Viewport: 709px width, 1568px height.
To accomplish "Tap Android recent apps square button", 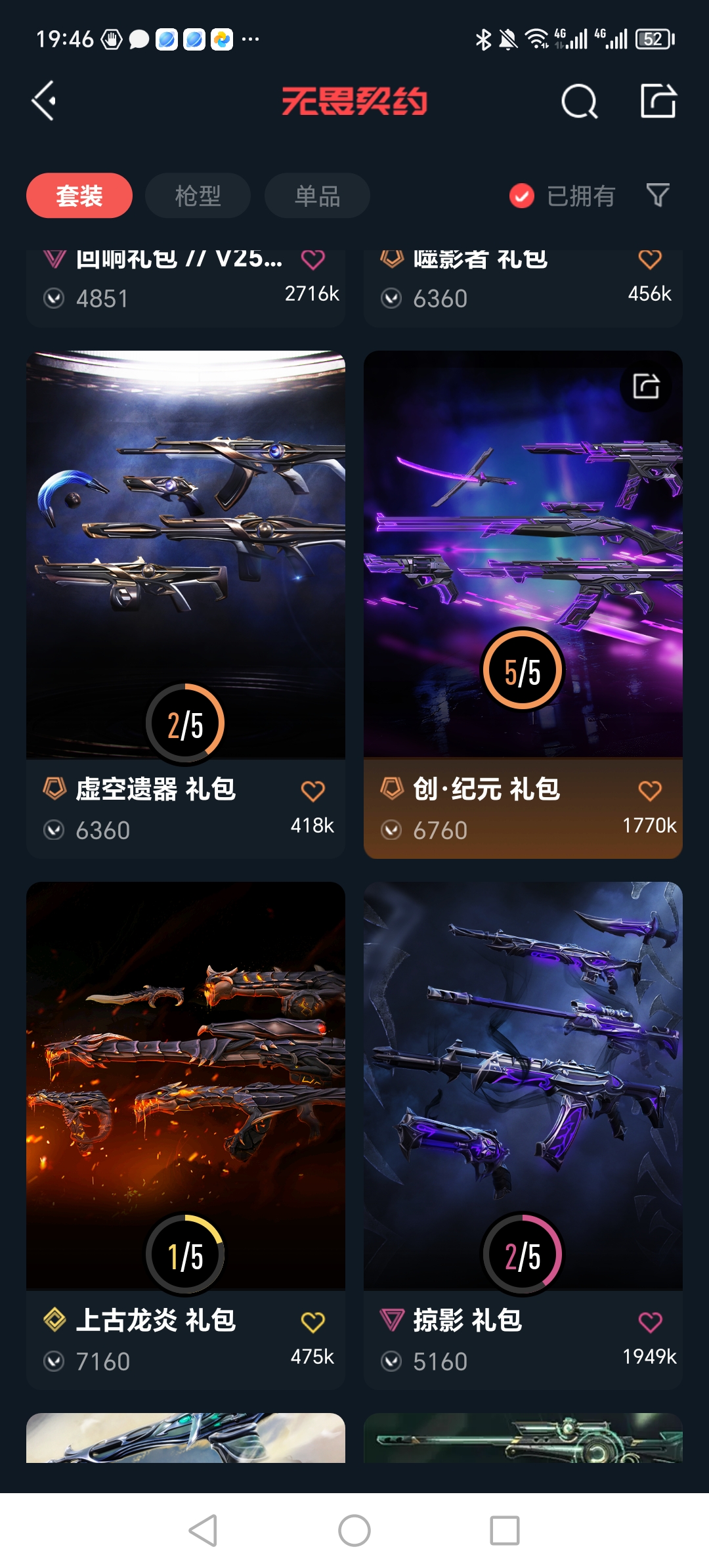I will pyautogui.click(x=505, y=1531).
